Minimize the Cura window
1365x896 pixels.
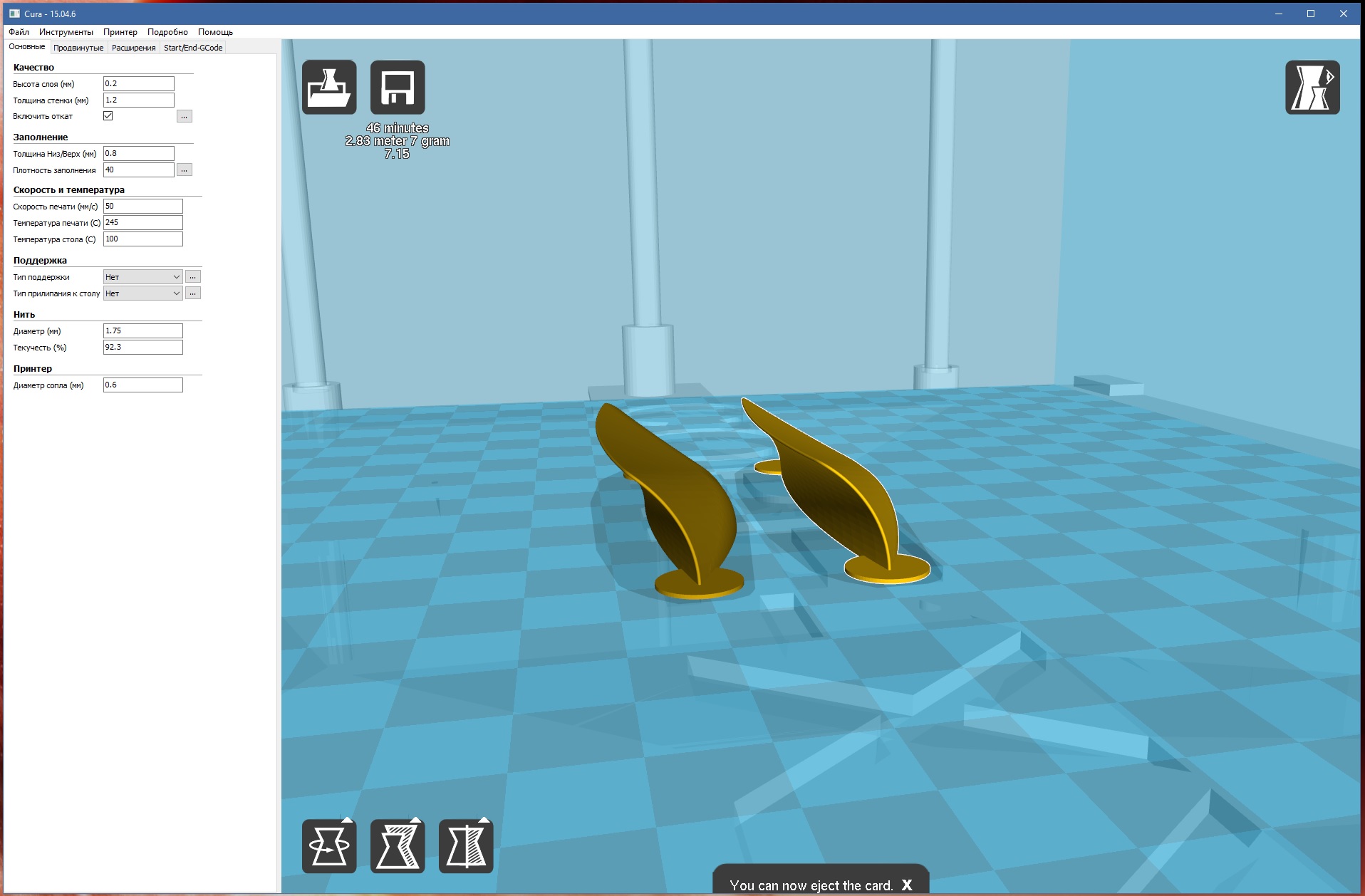coord(1279,14)
